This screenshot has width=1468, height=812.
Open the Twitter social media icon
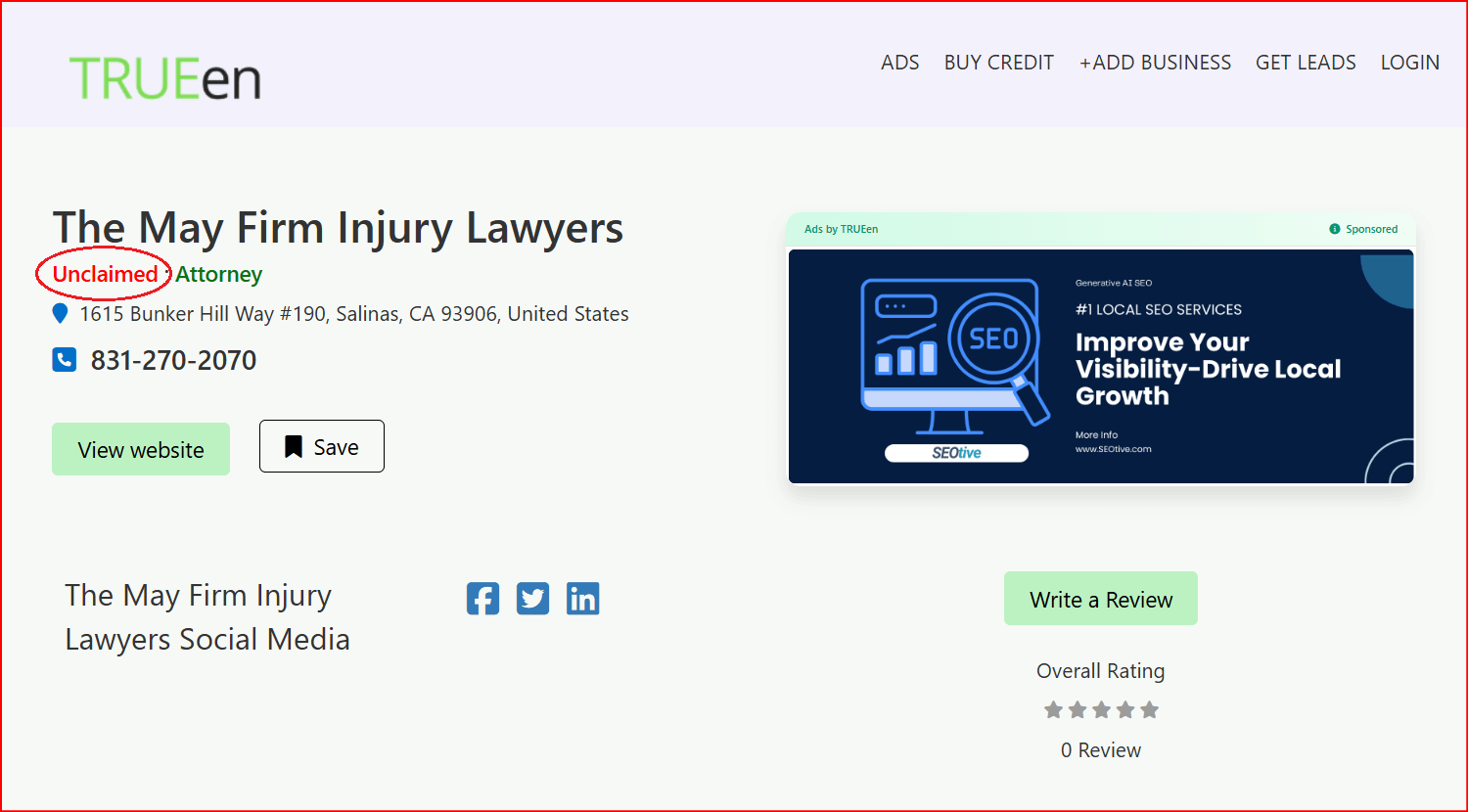(532, 599)
